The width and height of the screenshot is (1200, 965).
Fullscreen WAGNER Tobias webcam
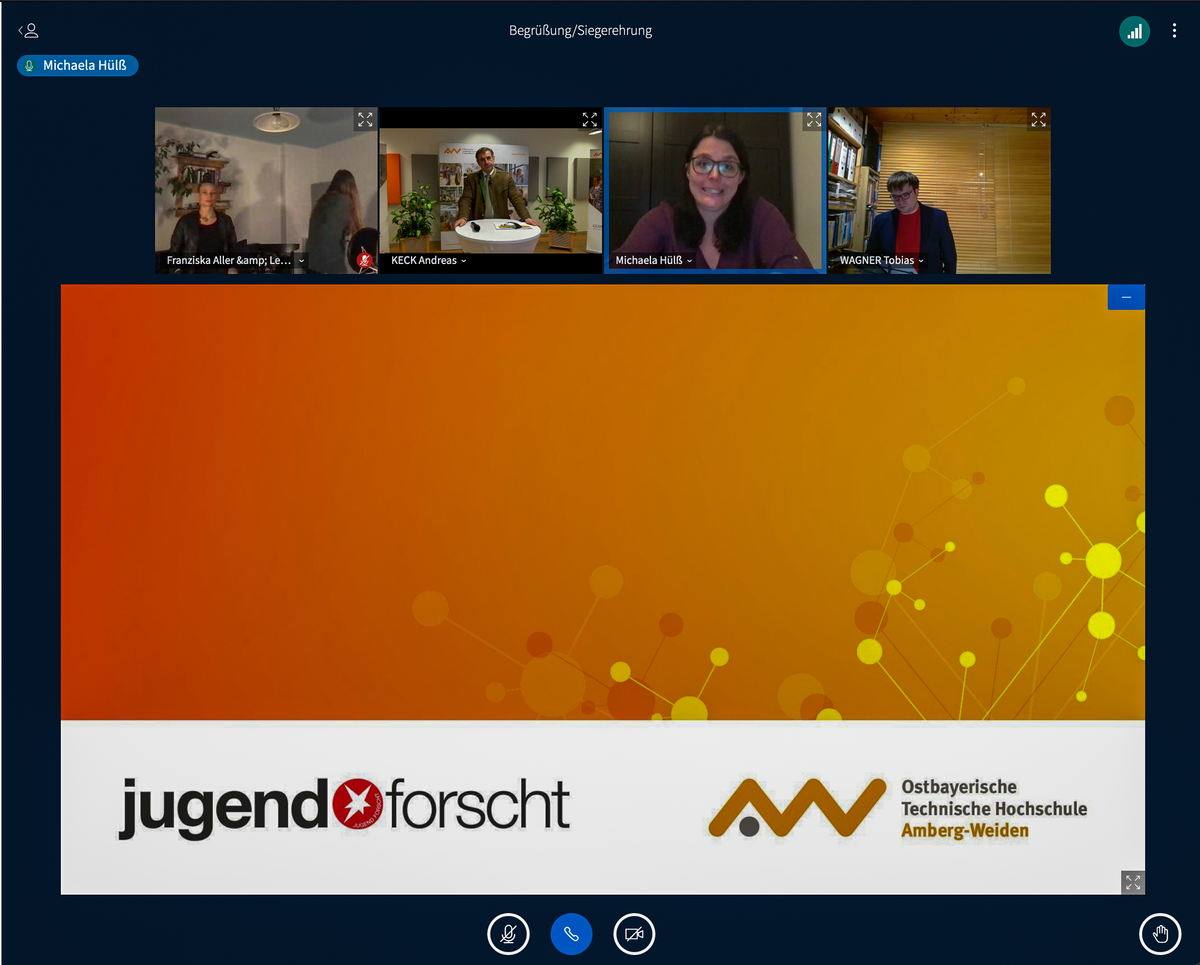point(1039,119)
